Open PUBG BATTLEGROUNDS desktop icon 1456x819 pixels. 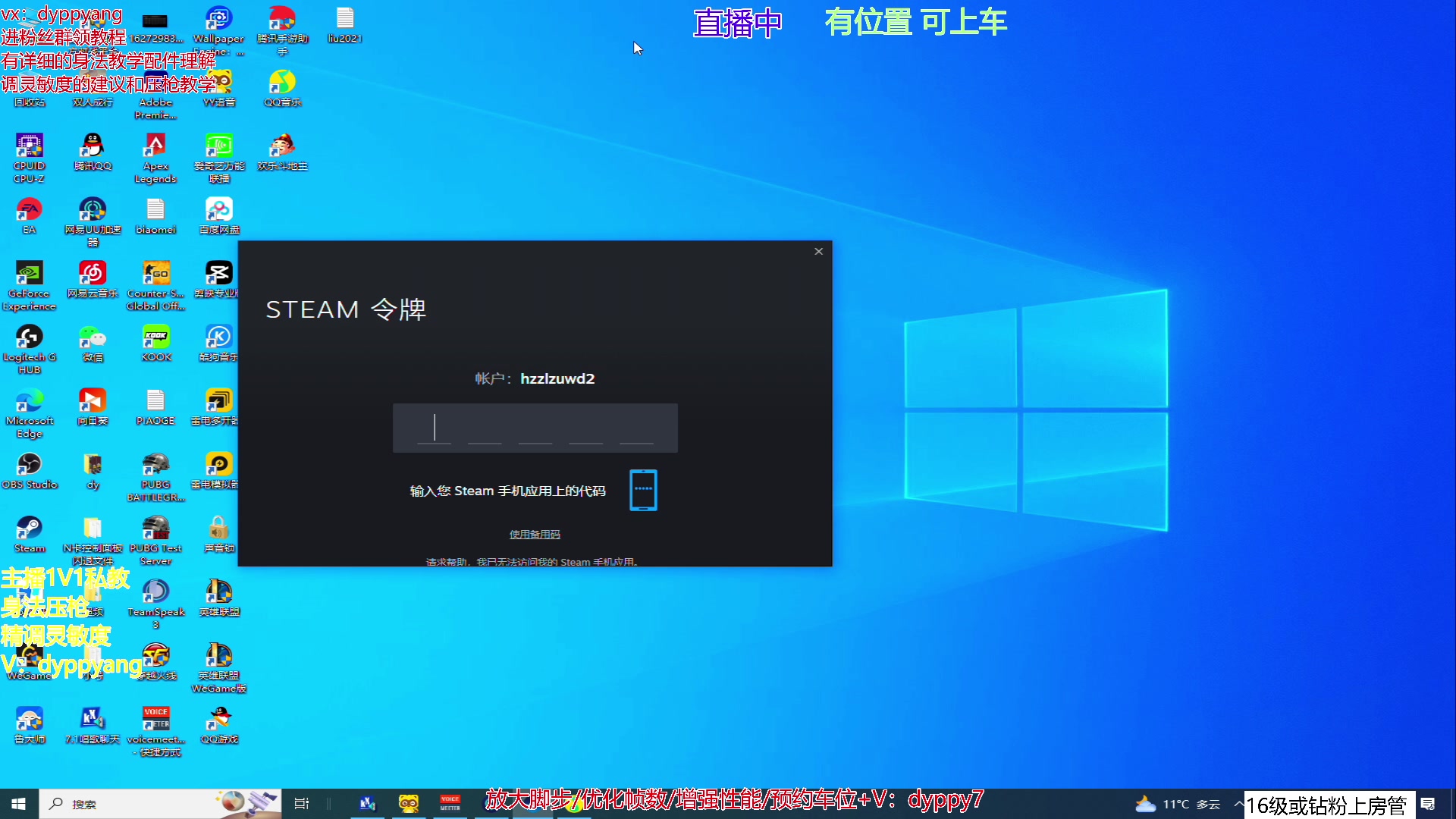click(x=155, y=476)
